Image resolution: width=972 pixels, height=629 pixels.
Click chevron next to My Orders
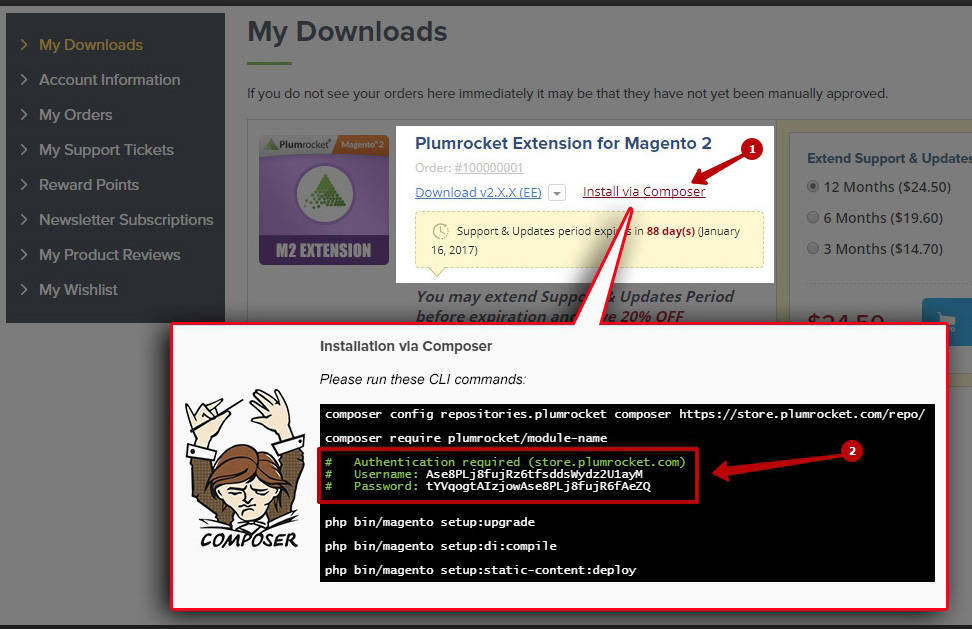(x=24, y=114)
